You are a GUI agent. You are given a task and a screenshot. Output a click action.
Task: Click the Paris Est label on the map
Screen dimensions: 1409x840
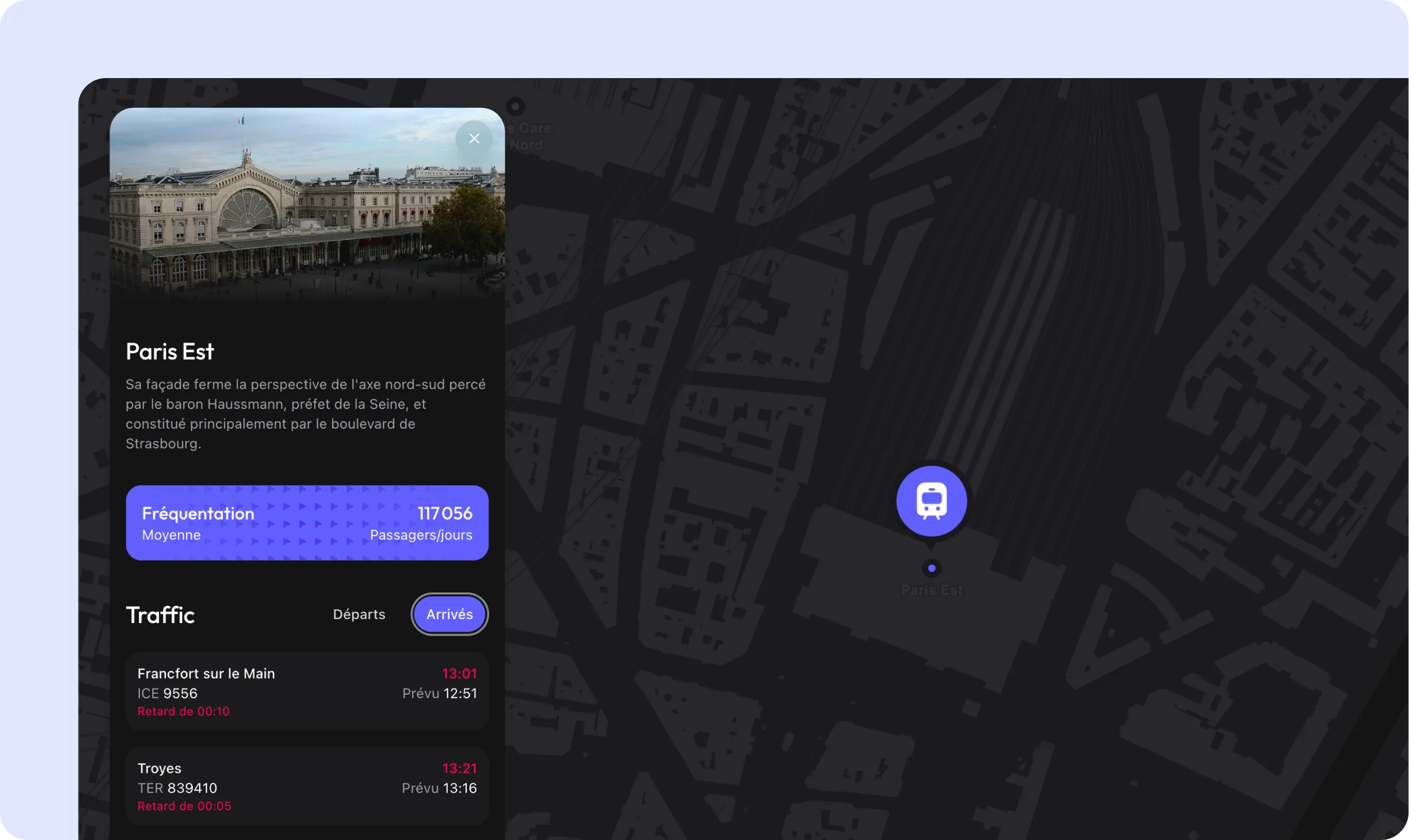point(932,590)
